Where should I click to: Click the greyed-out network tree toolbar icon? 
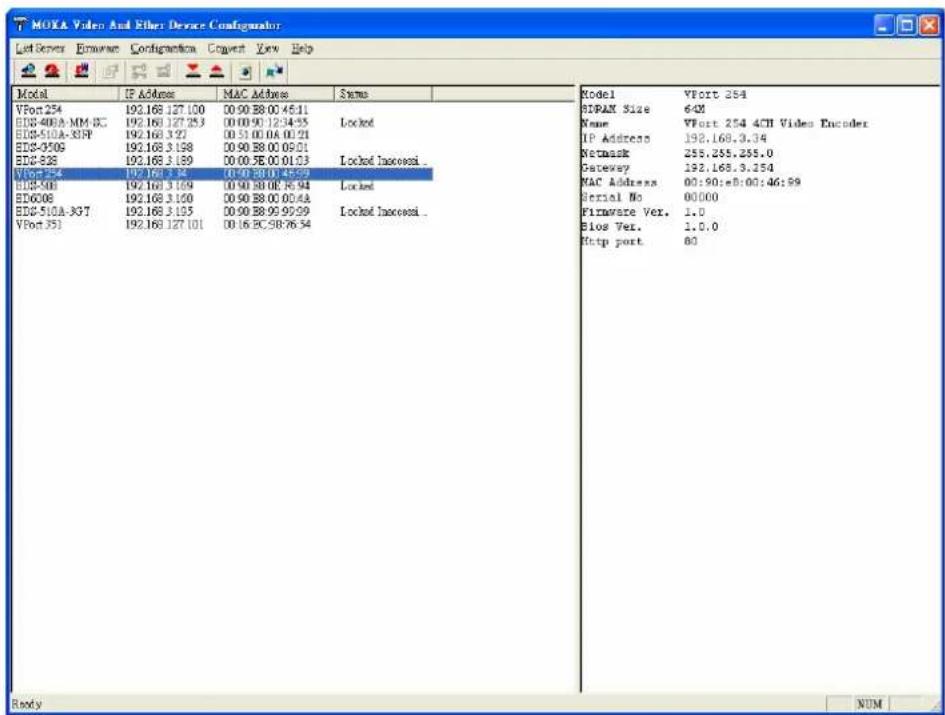(139, 71)
